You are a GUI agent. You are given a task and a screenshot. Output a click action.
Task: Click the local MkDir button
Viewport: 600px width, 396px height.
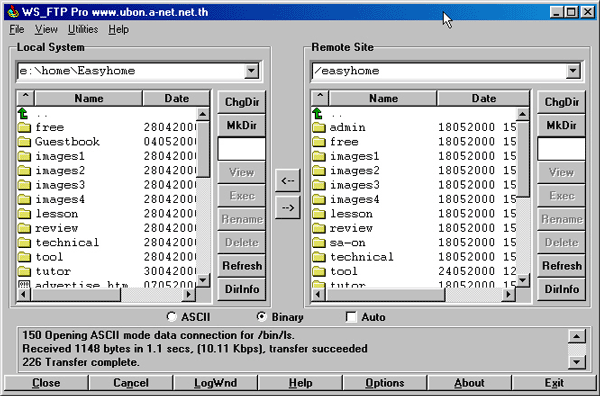tap(241, 125)
